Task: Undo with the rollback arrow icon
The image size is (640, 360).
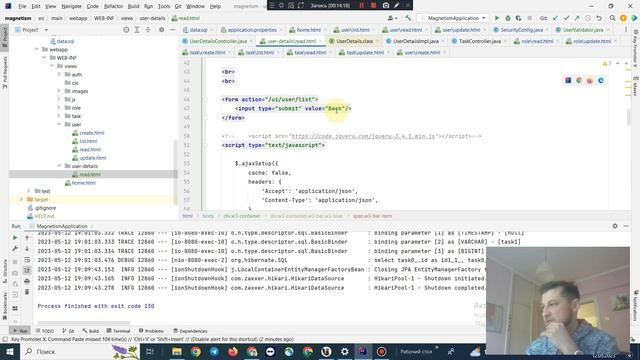Action: coord(599,18)
